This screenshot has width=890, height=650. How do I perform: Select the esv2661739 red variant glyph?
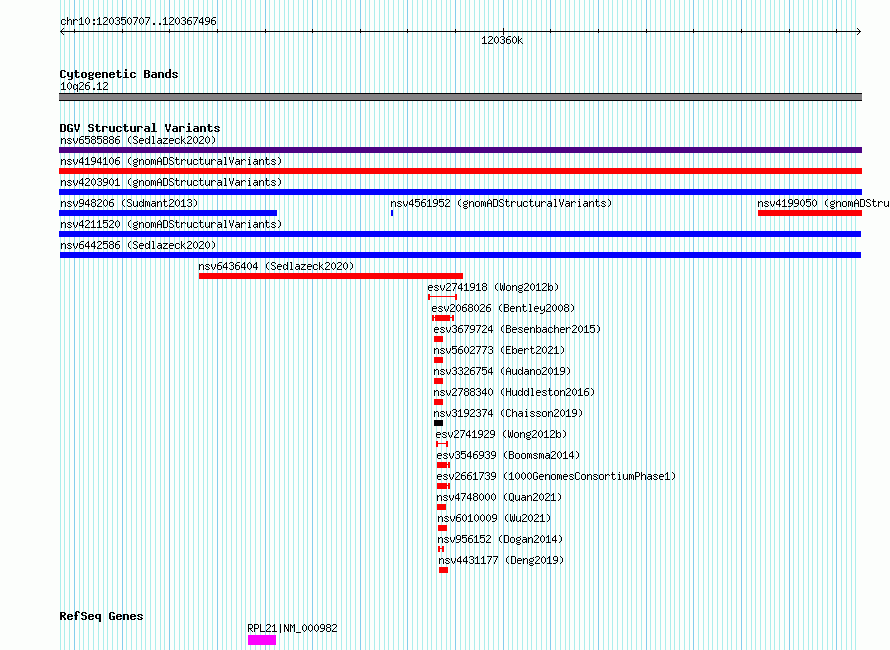(x=443, y=486)
